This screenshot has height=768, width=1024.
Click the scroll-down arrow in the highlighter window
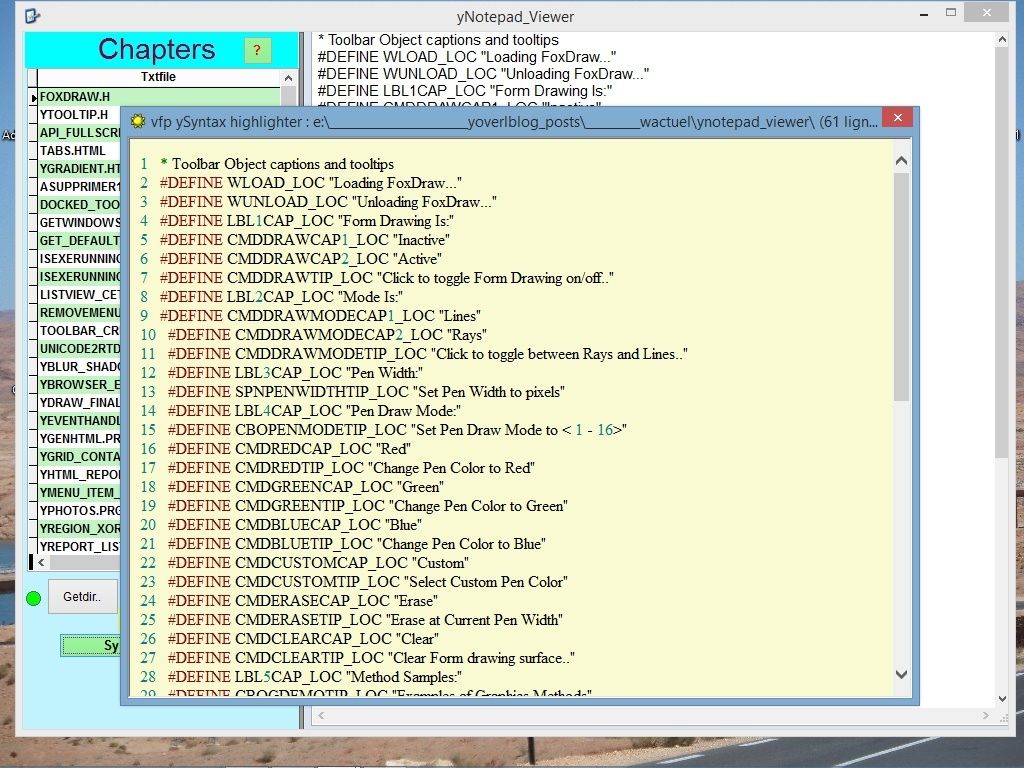click(x=901, y=674)
